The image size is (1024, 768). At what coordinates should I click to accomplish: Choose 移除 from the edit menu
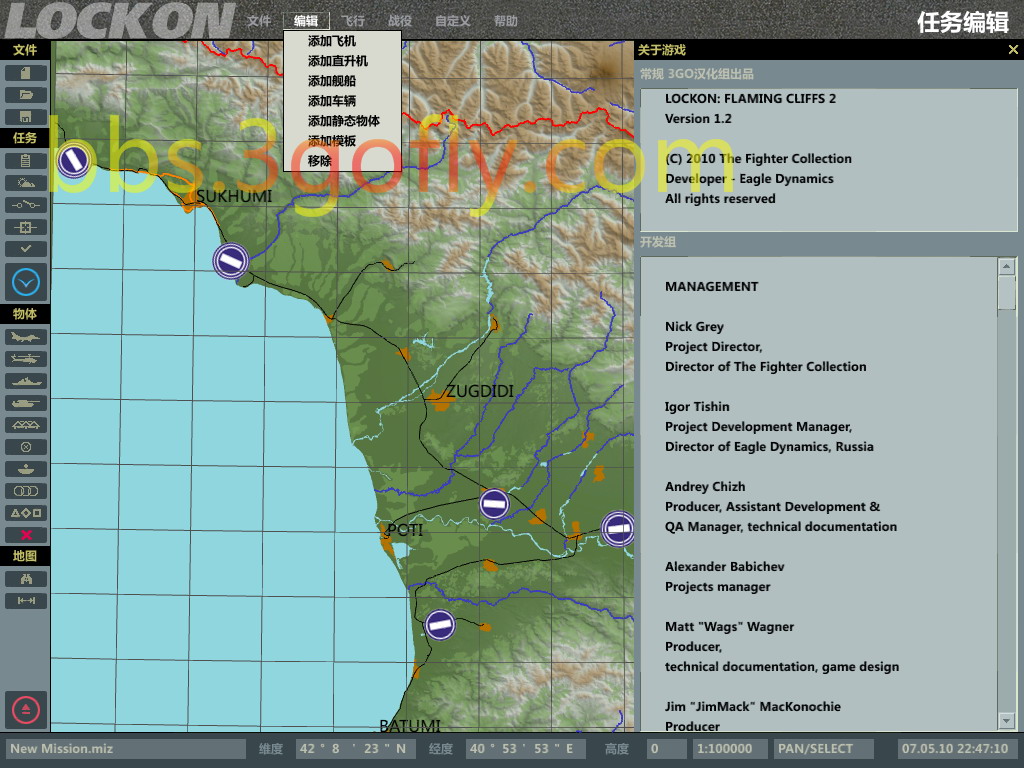[342, 161]
